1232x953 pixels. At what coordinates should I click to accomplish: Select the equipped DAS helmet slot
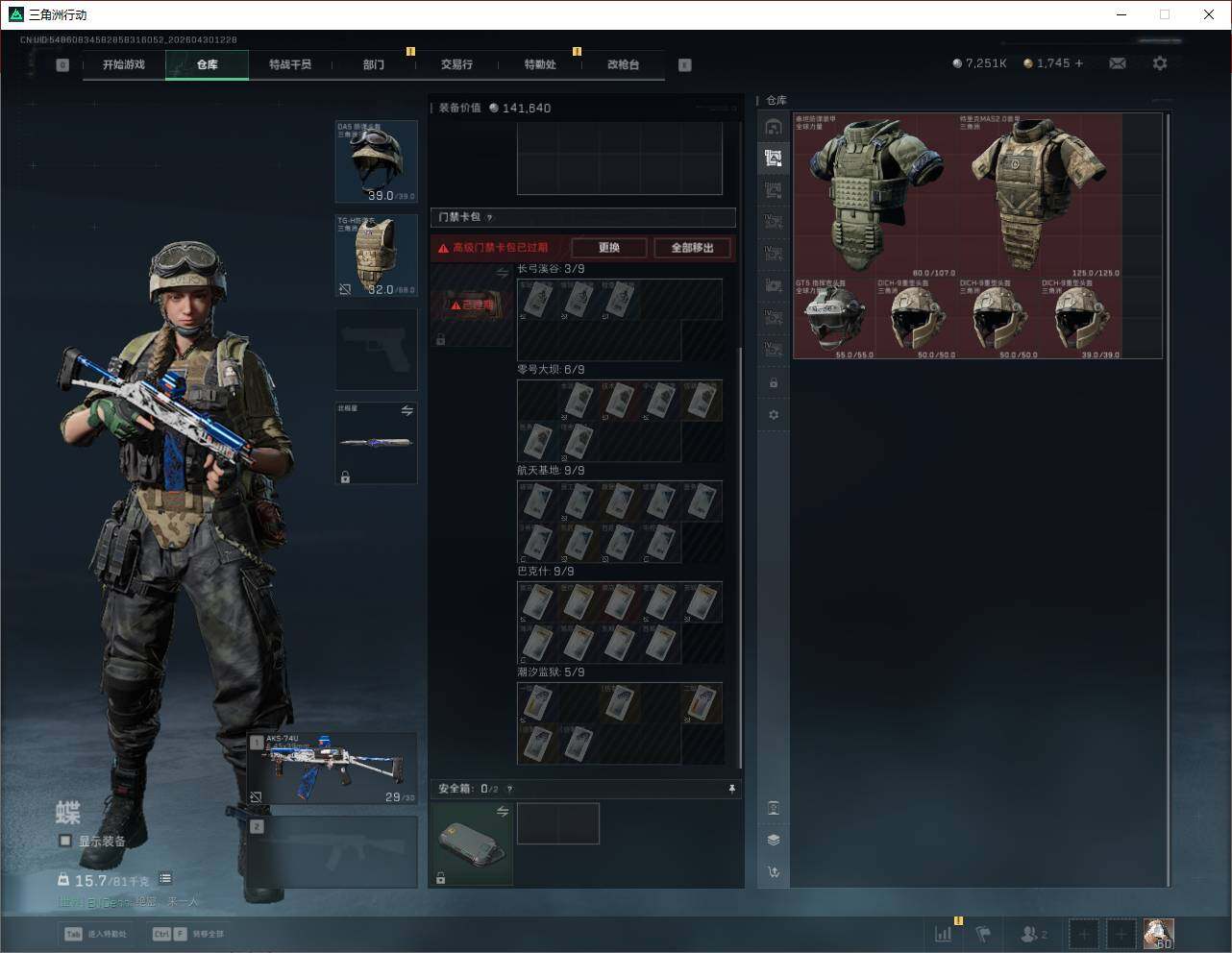click(376, 161)
